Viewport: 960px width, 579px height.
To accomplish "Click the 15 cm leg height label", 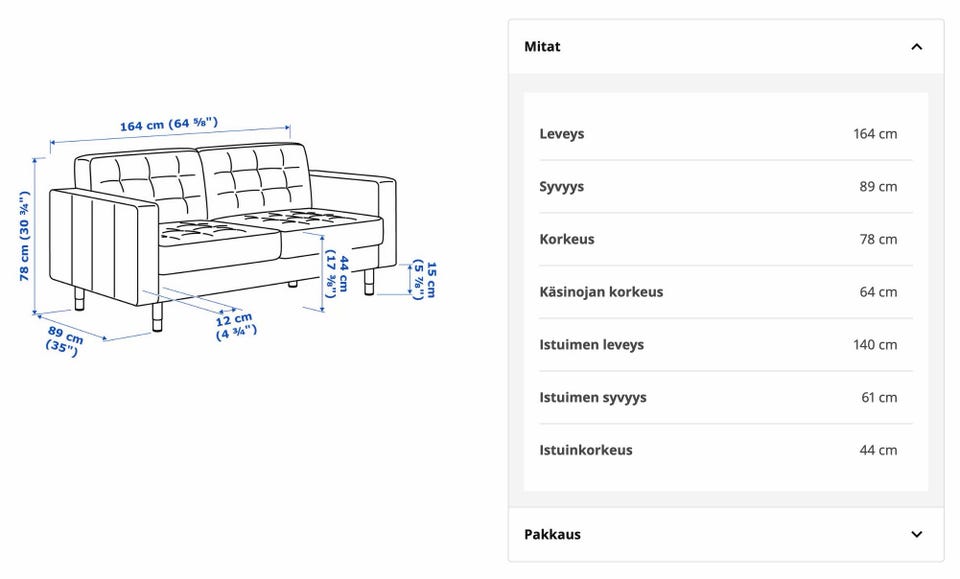I will tap(424, 280).
